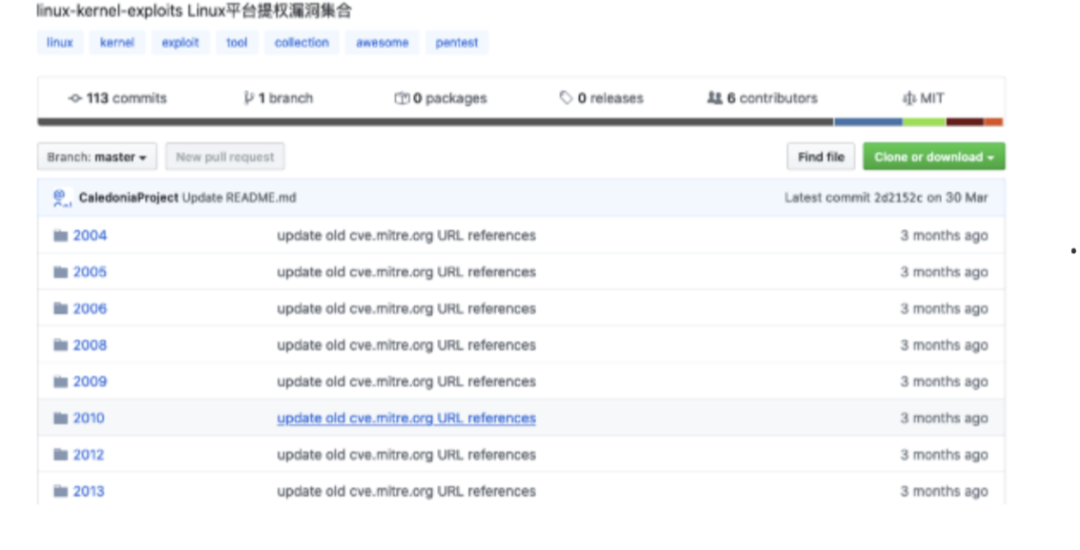The height and width of the screenshot is (550, 1080).
Task: Open folder name 2005
Action: 90,273
